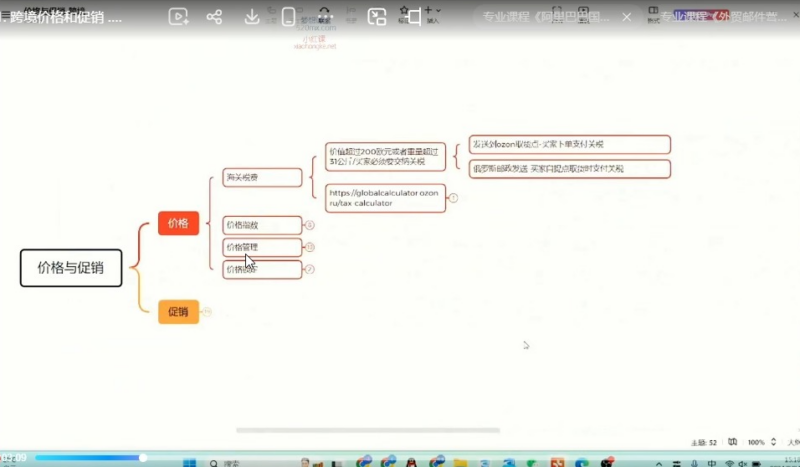Click the mobile phone icon in the top bar
The width and height of the screenshot is (800, 467).
(x=288, y=17)
